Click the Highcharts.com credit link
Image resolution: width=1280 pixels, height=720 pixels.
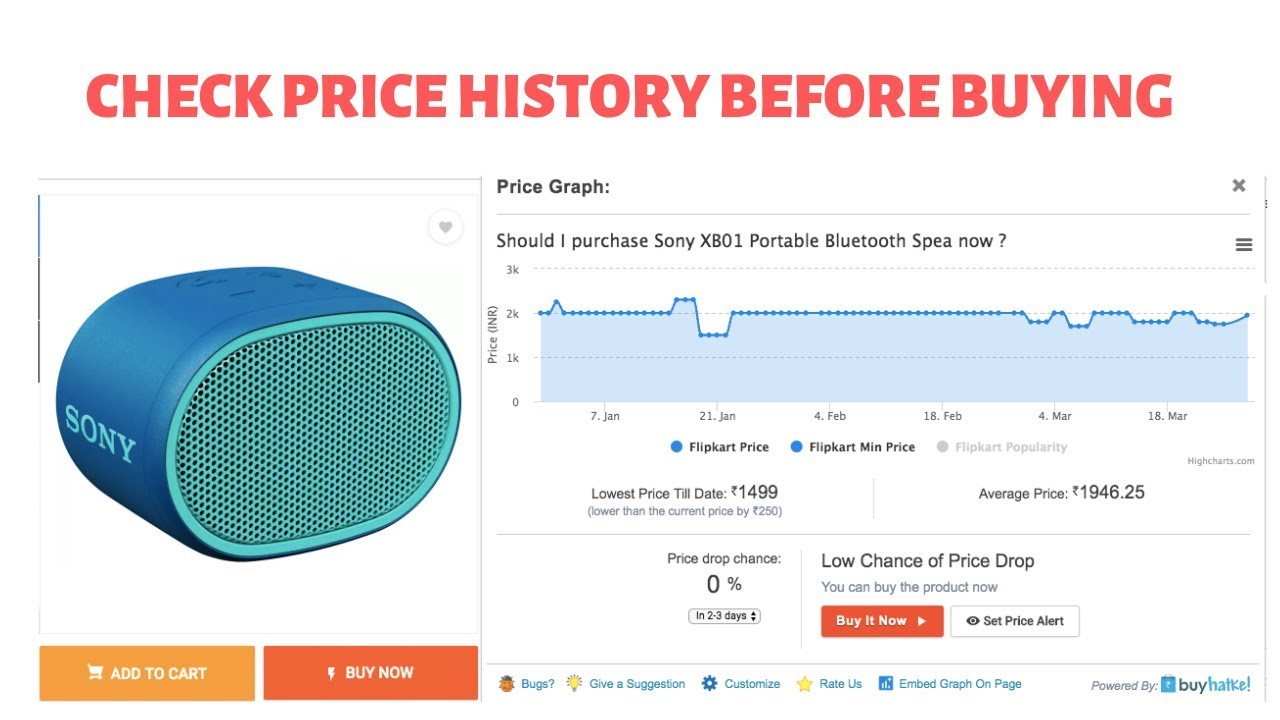click(1220, 461)
